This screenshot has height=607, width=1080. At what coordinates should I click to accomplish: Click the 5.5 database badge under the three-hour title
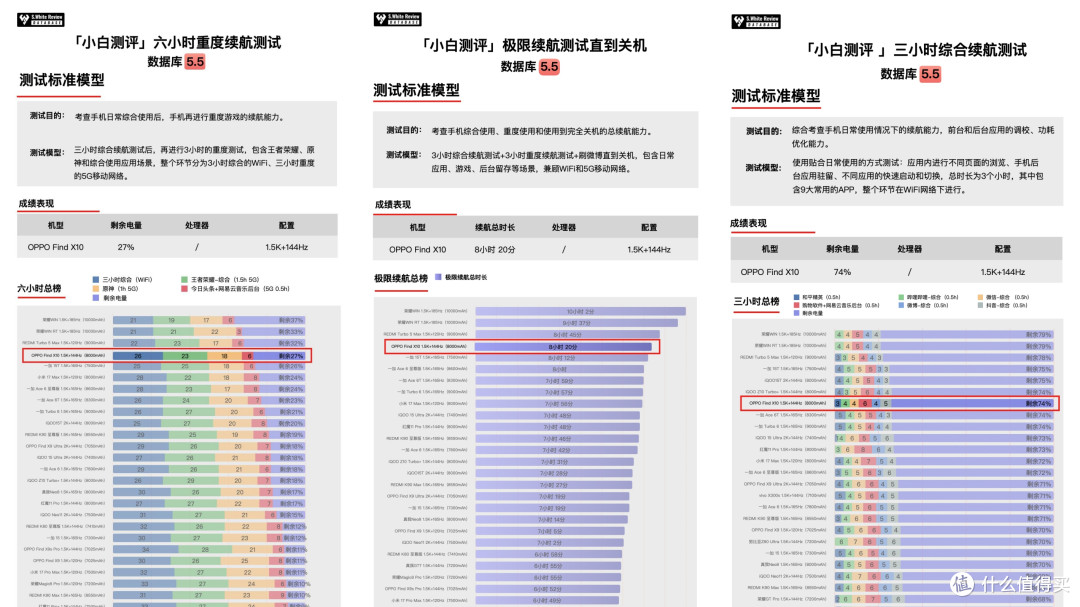[931, 74]
